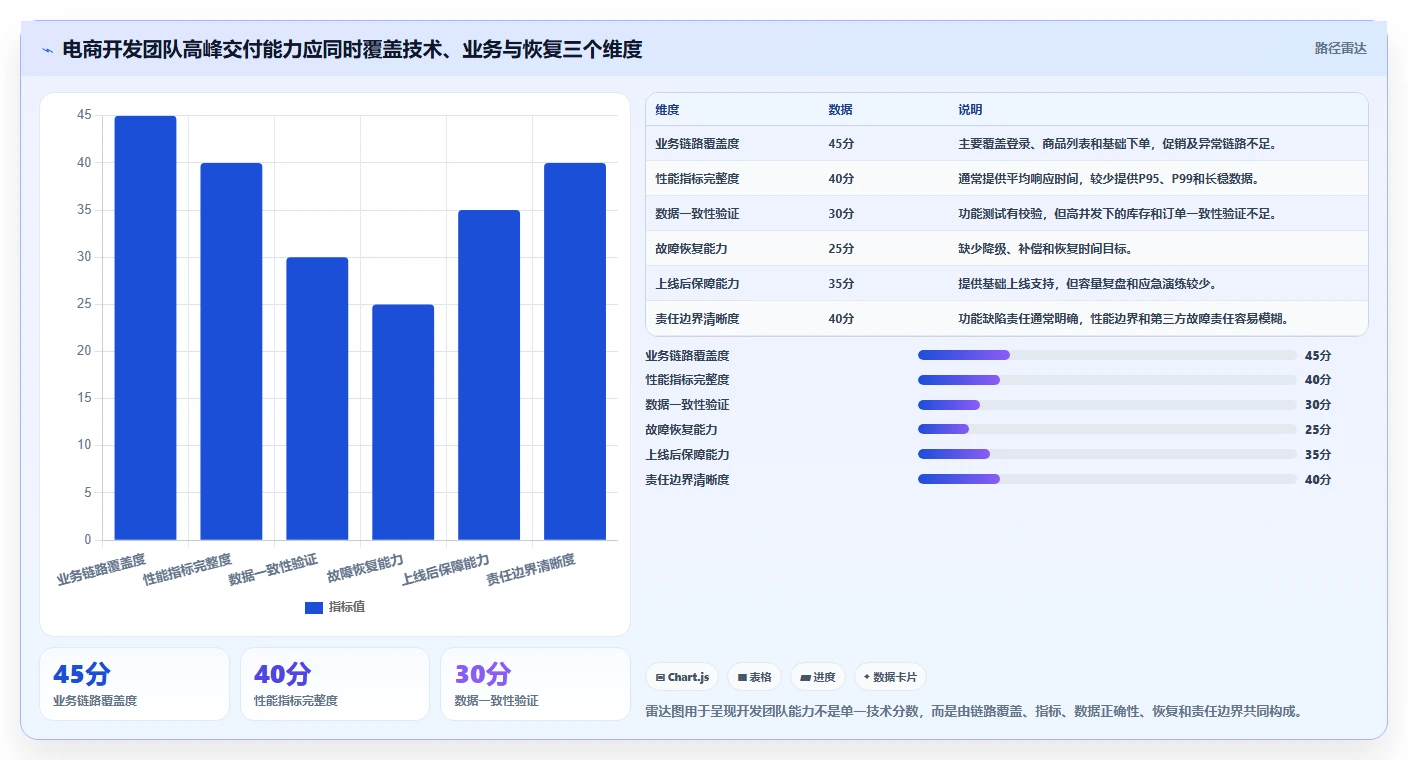Viewport: 1408px width, 760px height.
Task: Click the x-axis label 故障恢复能力
Action: pyautogui.click(x=365, y=568)
